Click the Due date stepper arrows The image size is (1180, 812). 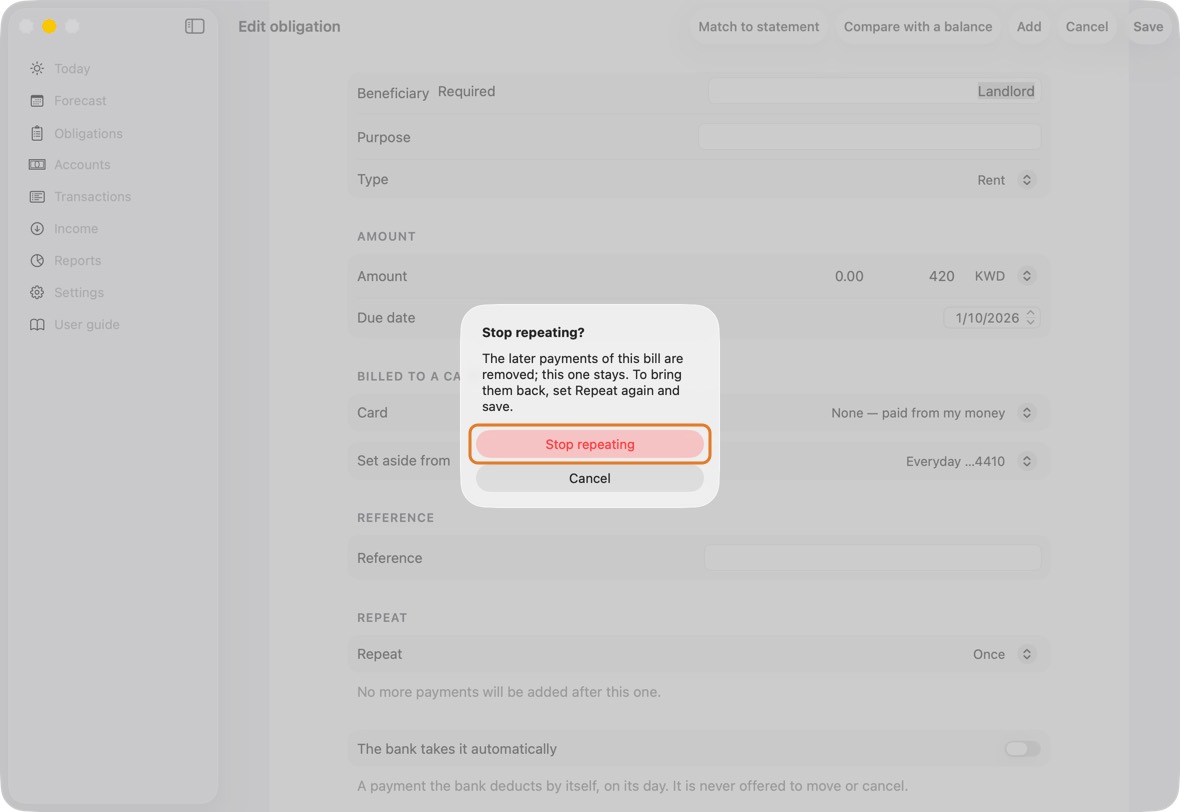(x=1030, y=318)
